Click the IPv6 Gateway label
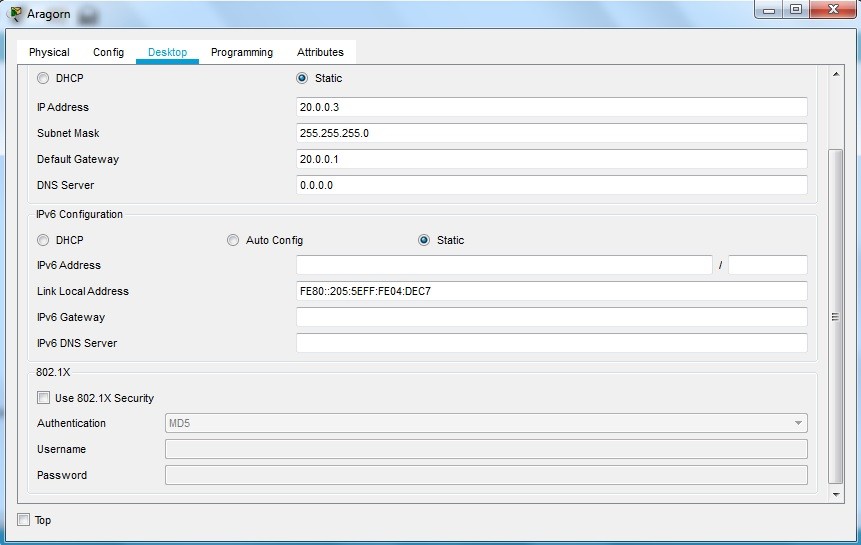 pyautogui.click(x=71, y=317)
